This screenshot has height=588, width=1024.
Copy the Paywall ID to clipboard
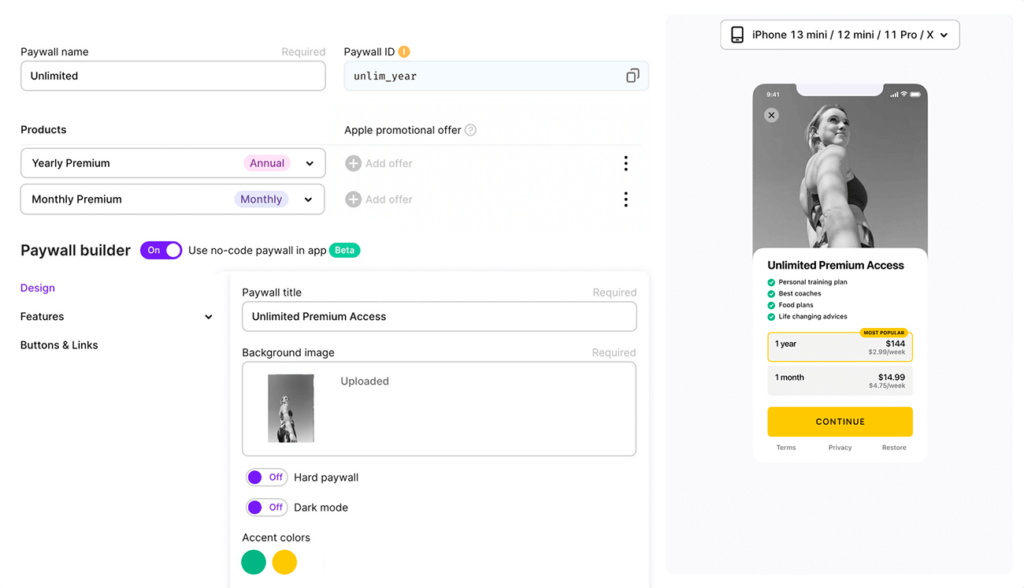pyautogui.click(x=632, y=76)
